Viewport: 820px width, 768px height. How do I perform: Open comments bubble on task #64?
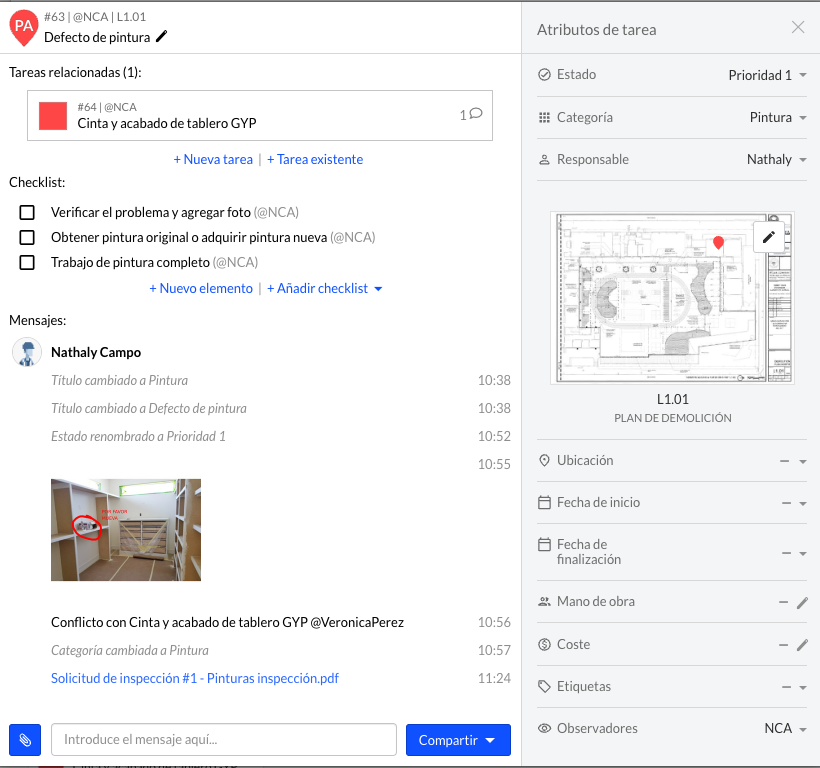tap(475, 113)
